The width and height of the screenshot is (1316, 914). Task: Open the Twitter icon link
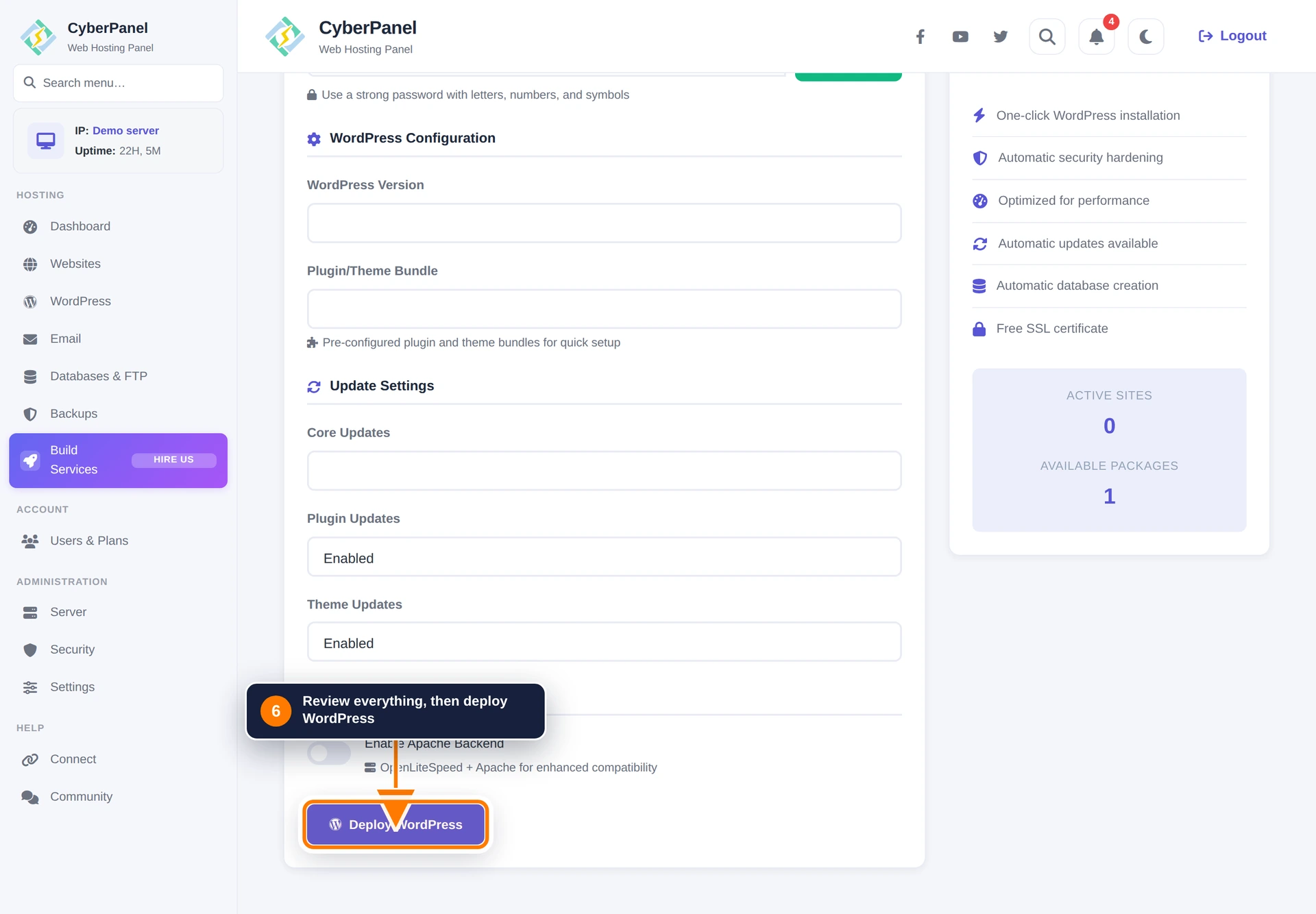tap(1000, 36)
